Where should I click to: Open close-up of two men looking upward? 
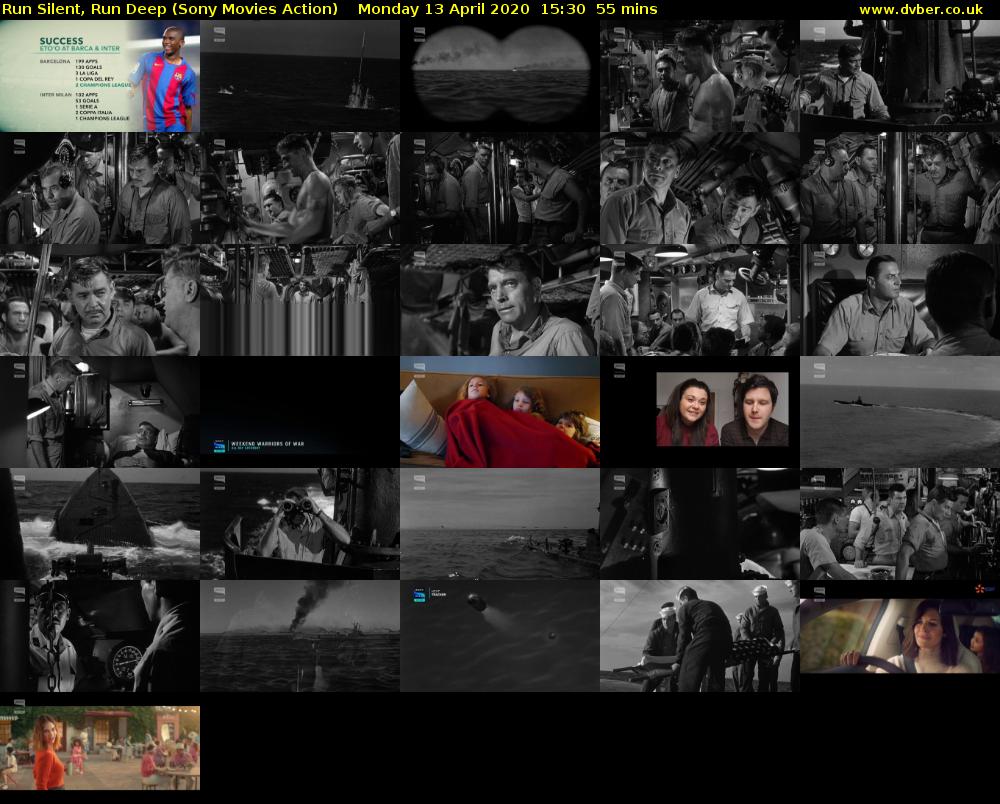pos(700,188)
